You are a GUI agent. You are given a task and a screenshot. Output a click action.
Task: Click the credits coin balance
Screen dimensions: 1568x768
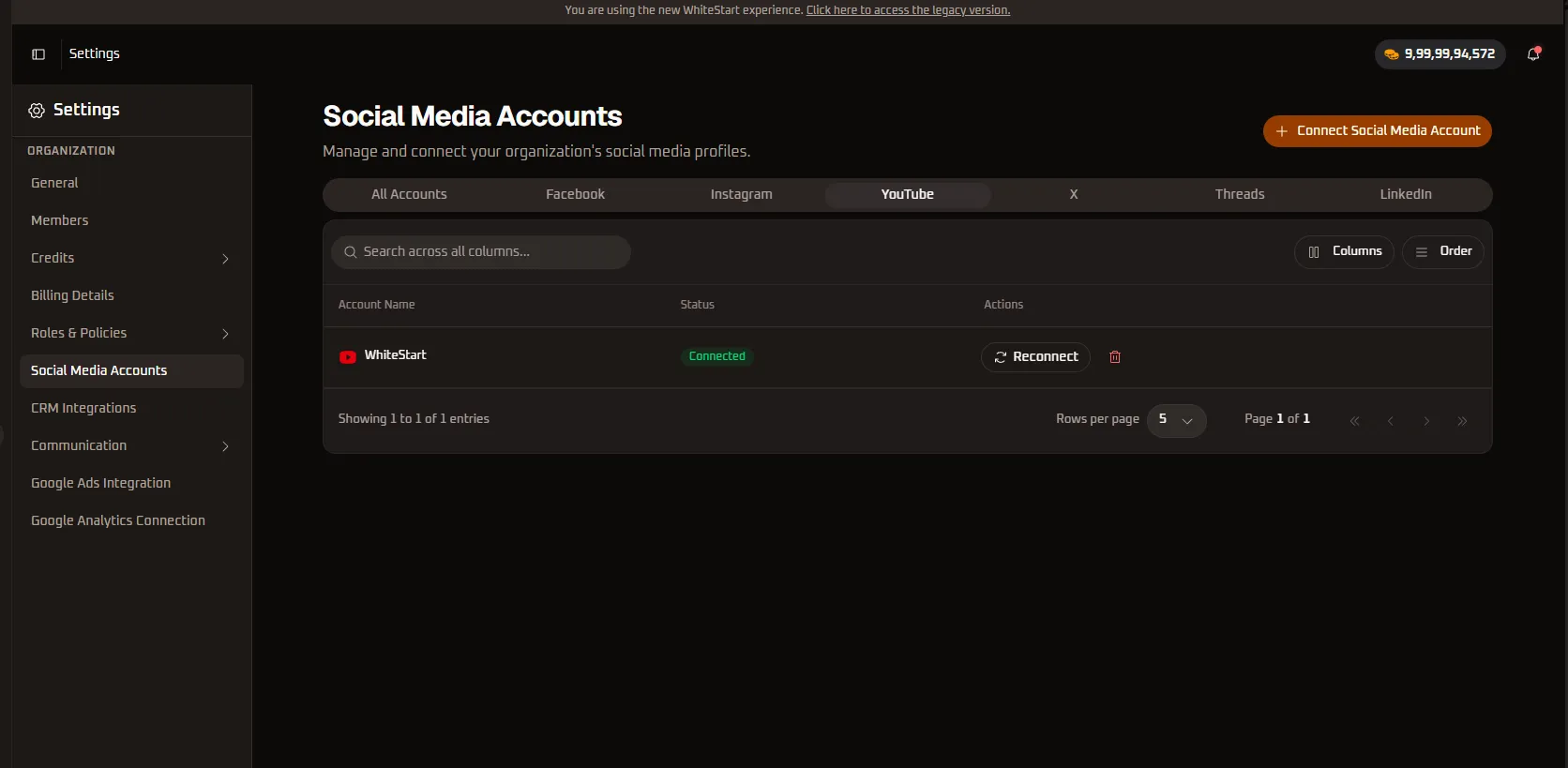point(1440,54)
